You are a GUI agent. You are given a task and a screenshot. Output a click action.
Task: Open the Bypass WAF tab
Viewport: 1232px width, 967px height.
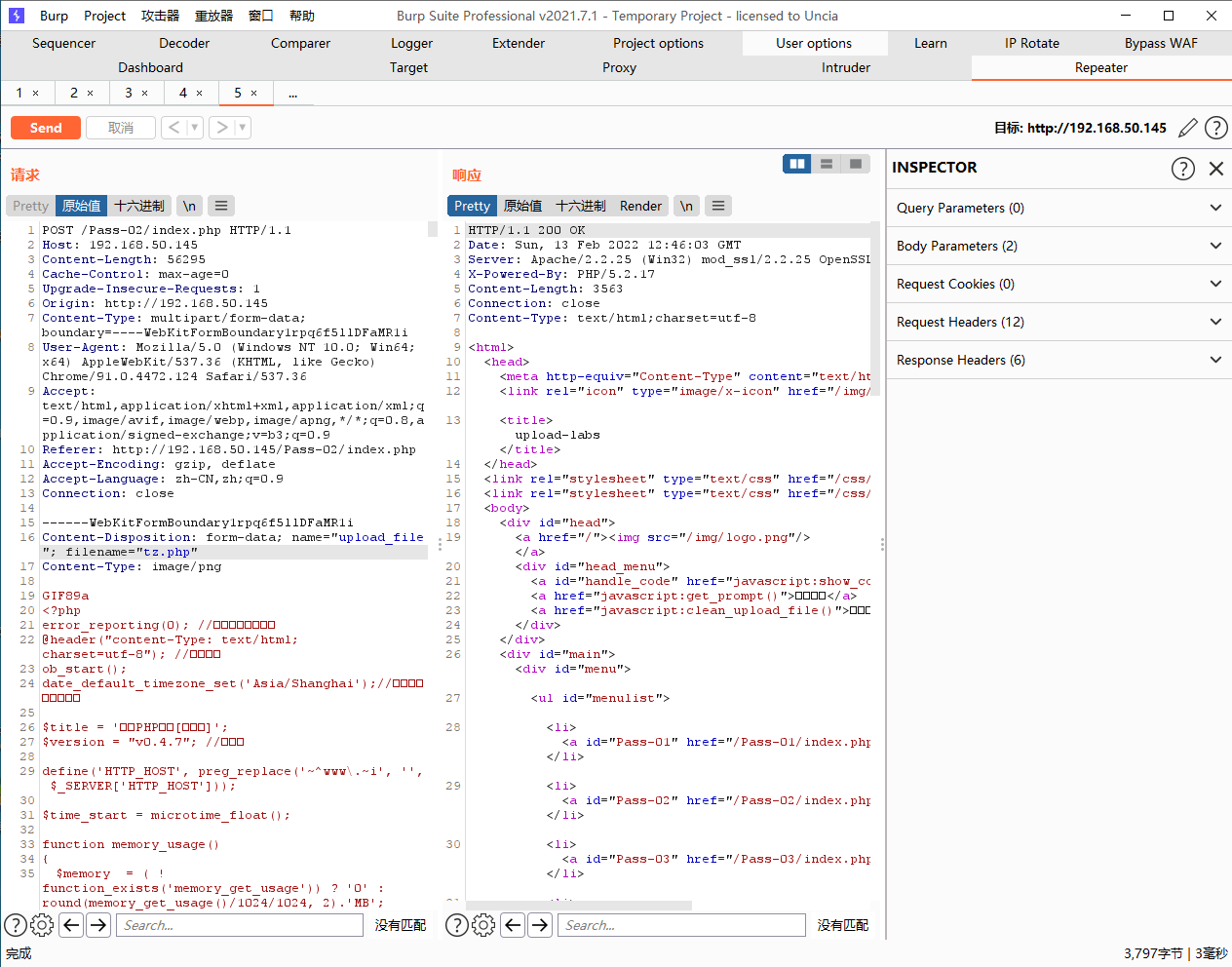[x=1161, y=43]
